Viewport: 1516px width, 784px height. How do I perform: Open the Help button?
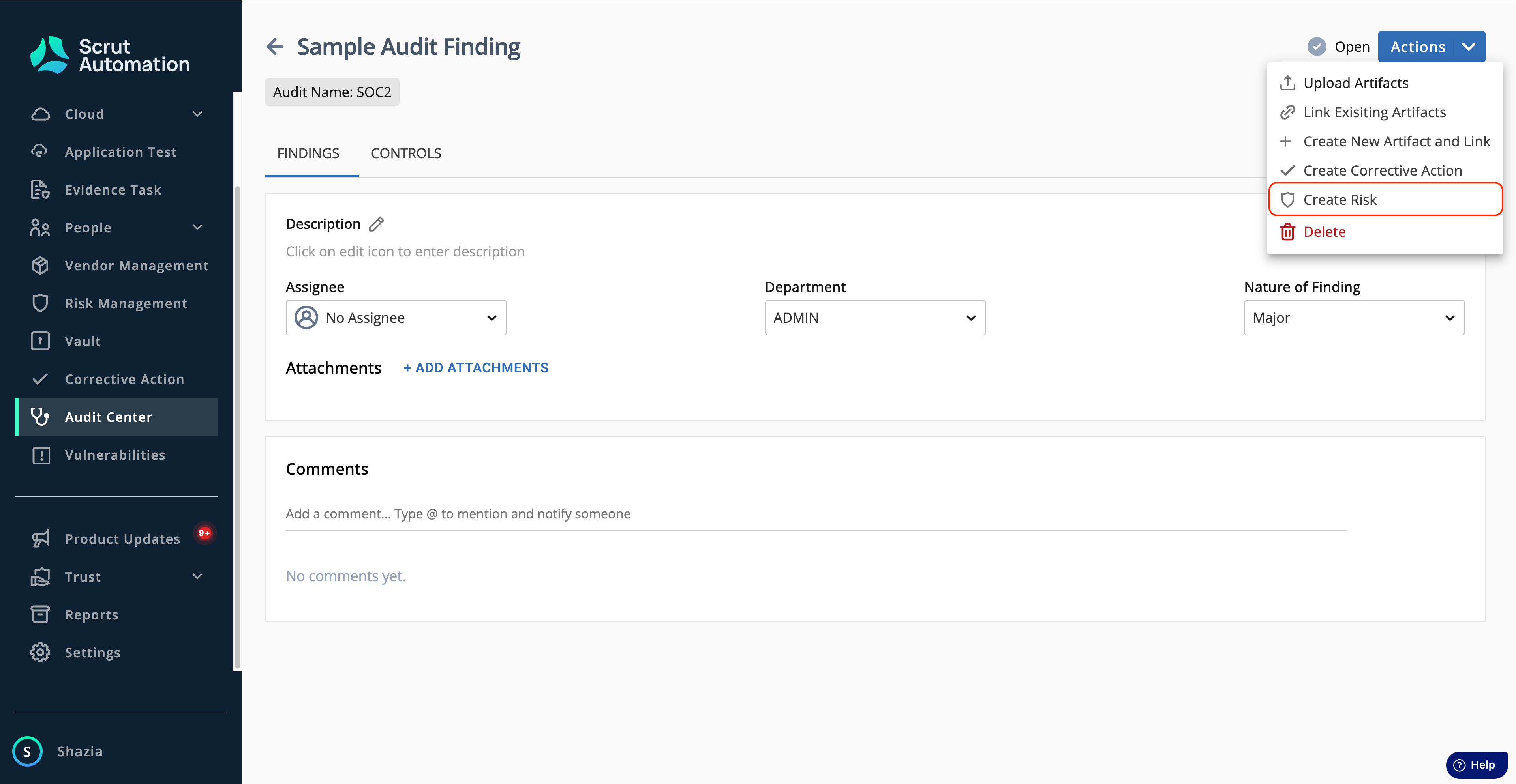tap(1477, 765)
